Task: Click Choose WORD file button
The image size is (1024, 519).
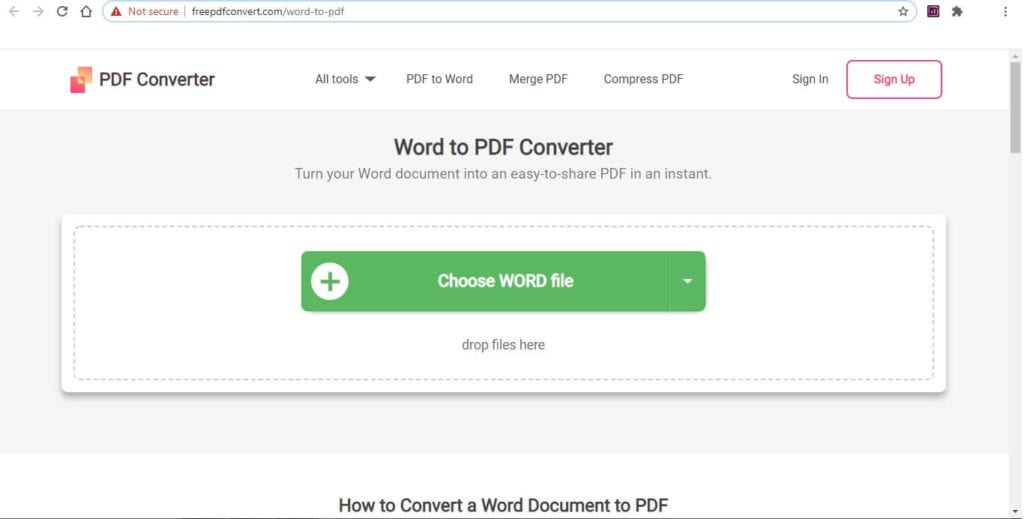Action: click(x=485, y=281)
